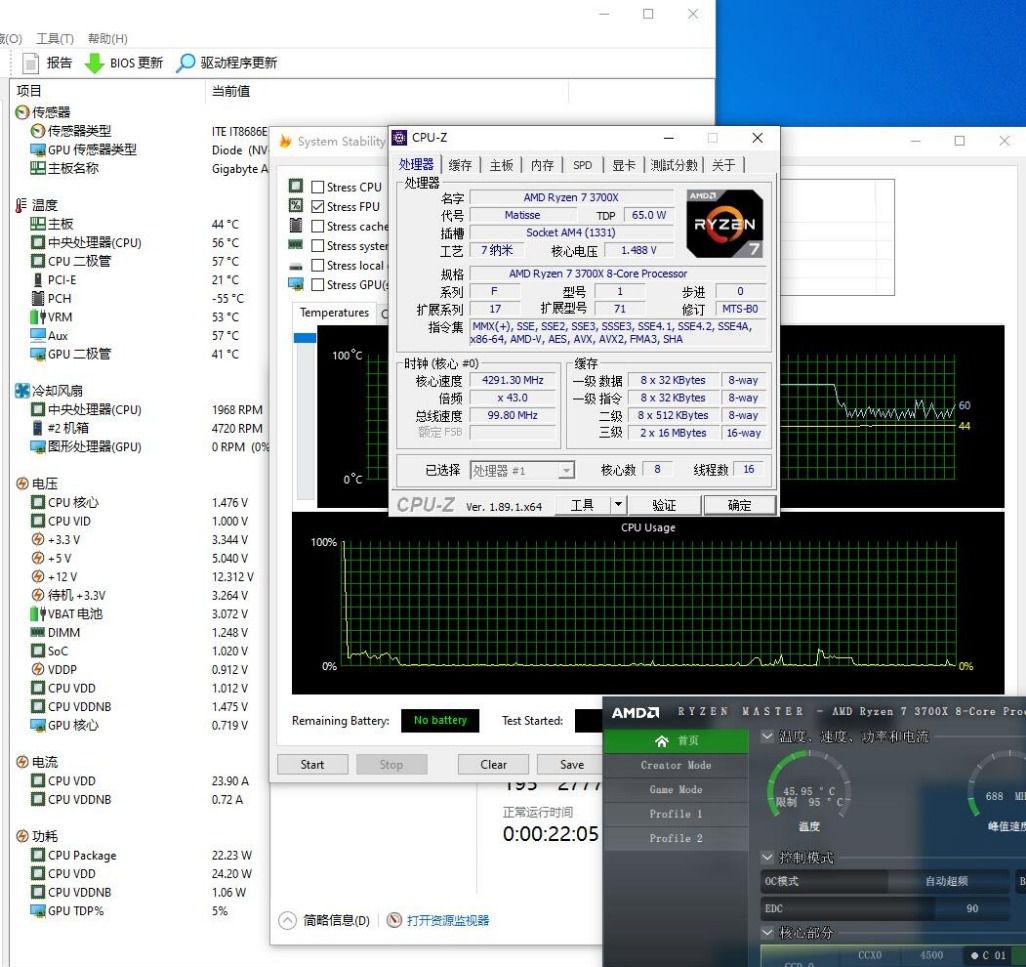The image size is (1026, 967).
Task: Click the Start button in System Stability Test
Action: pos(312,764)
